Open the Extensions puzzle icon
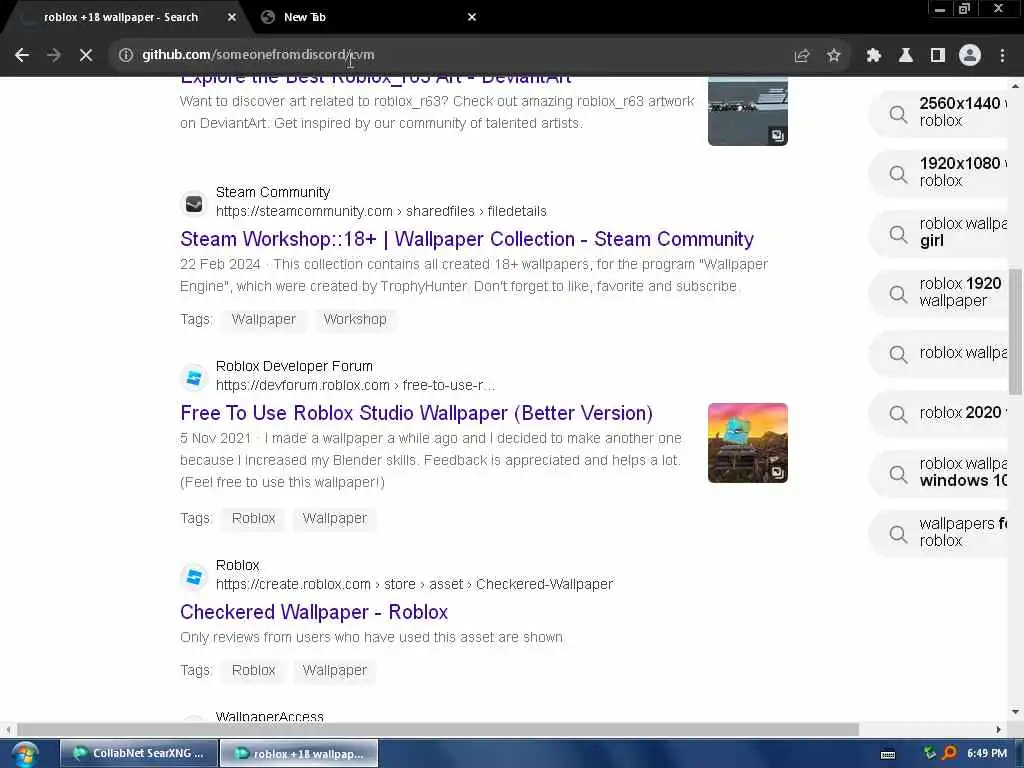The image size is (1024, 768). pyautogui.click(x=874, y=56)
